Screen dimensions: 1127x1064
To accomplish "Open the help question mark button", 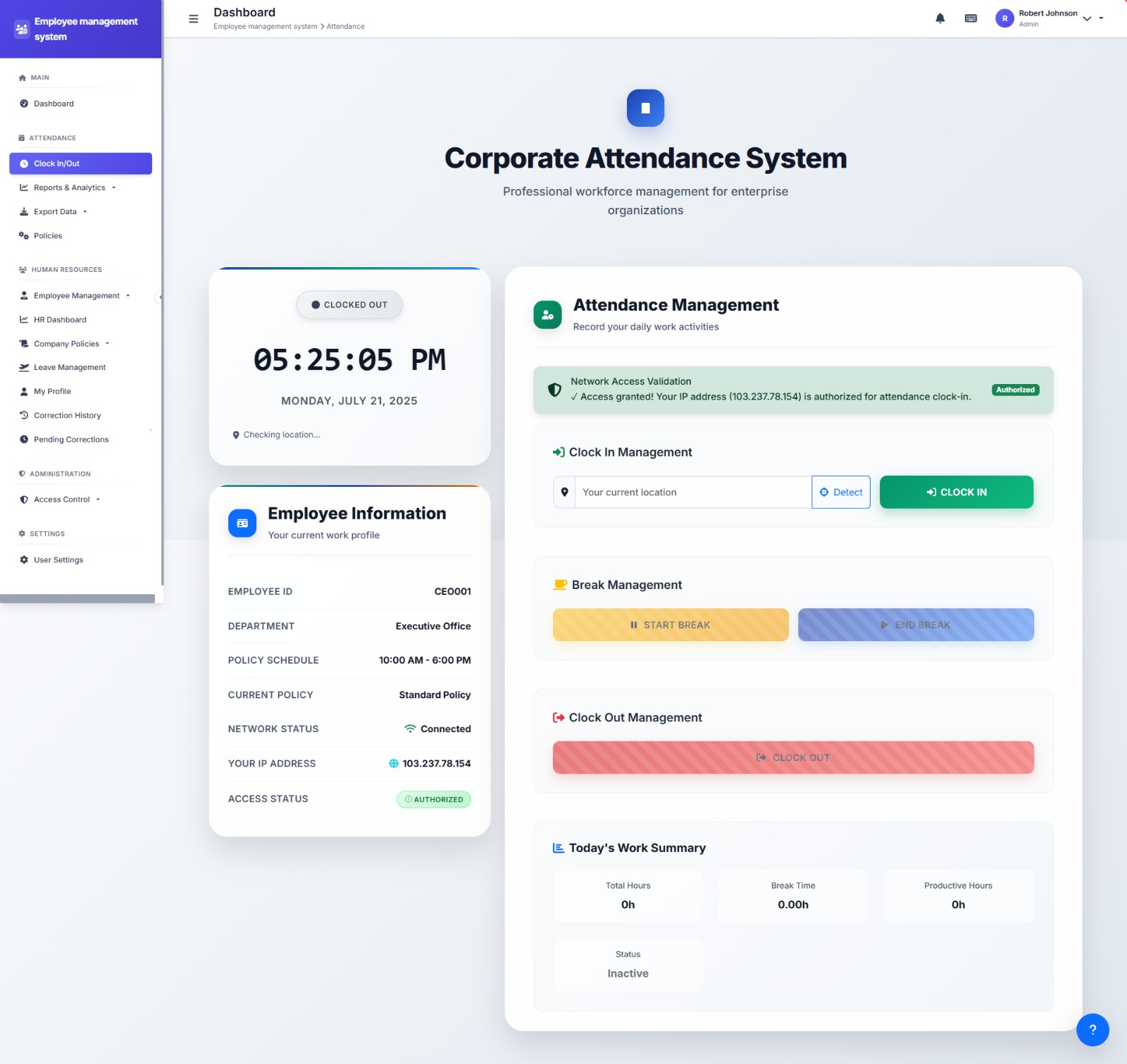I will point(1092,1029).
